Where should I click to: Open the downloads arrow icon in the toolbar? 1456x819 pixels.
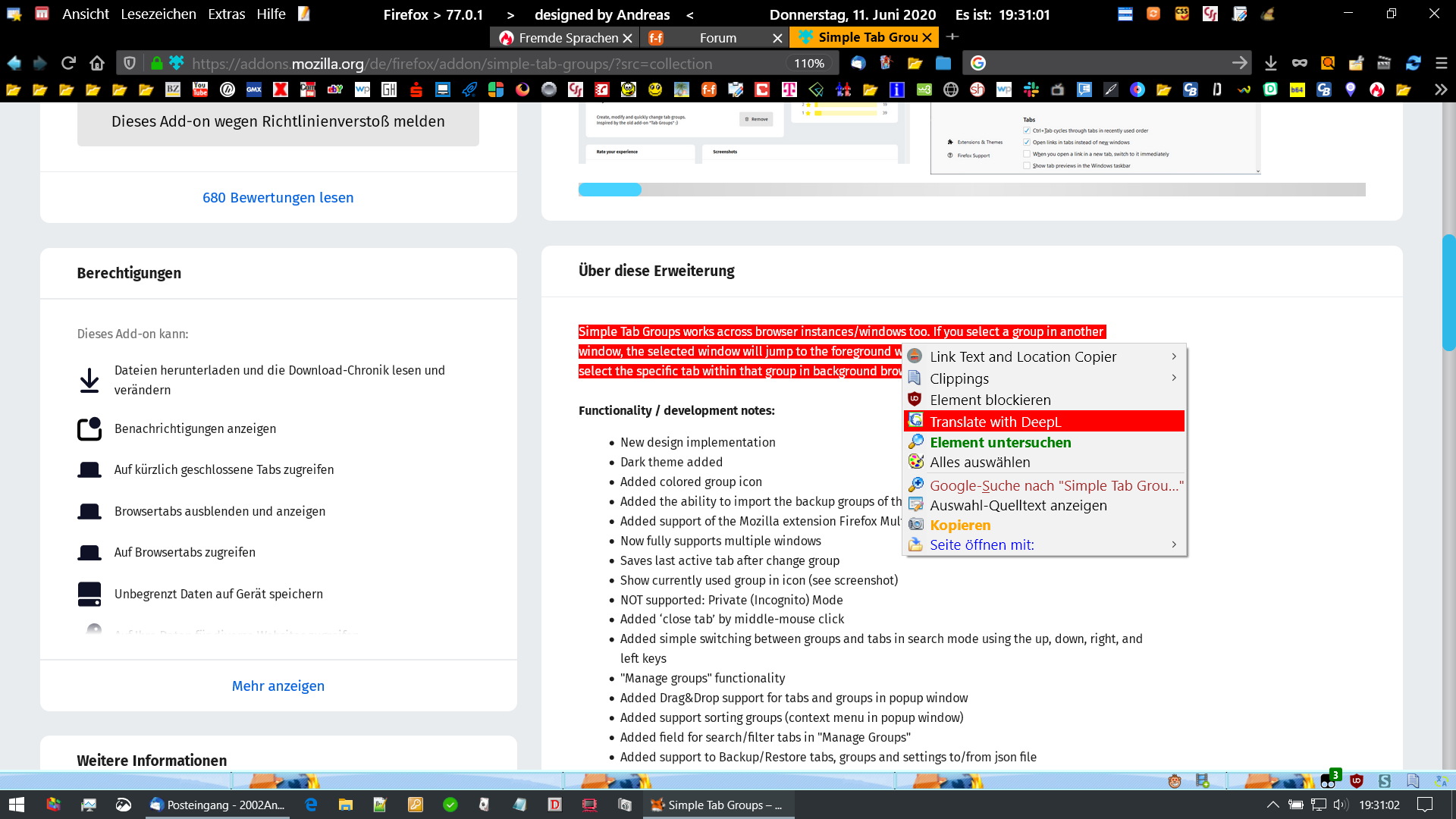click(x=1271, y=63)
